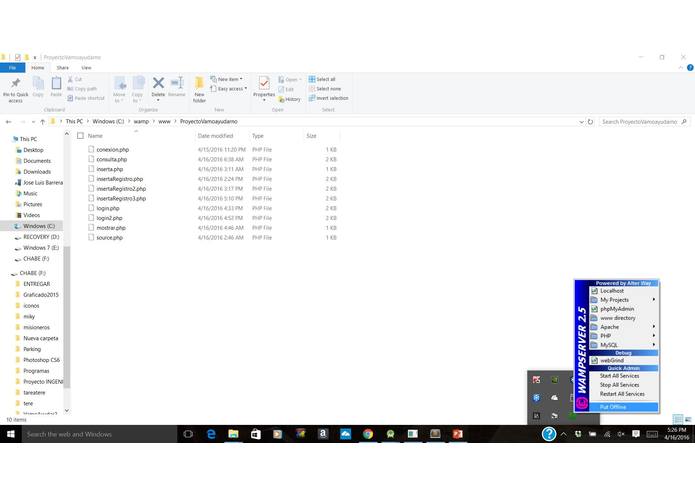Image resolution: width=695 pixels, height=494 pixels.
Task: Open the Move to dropdown
Action: click(x=119, y=90)
